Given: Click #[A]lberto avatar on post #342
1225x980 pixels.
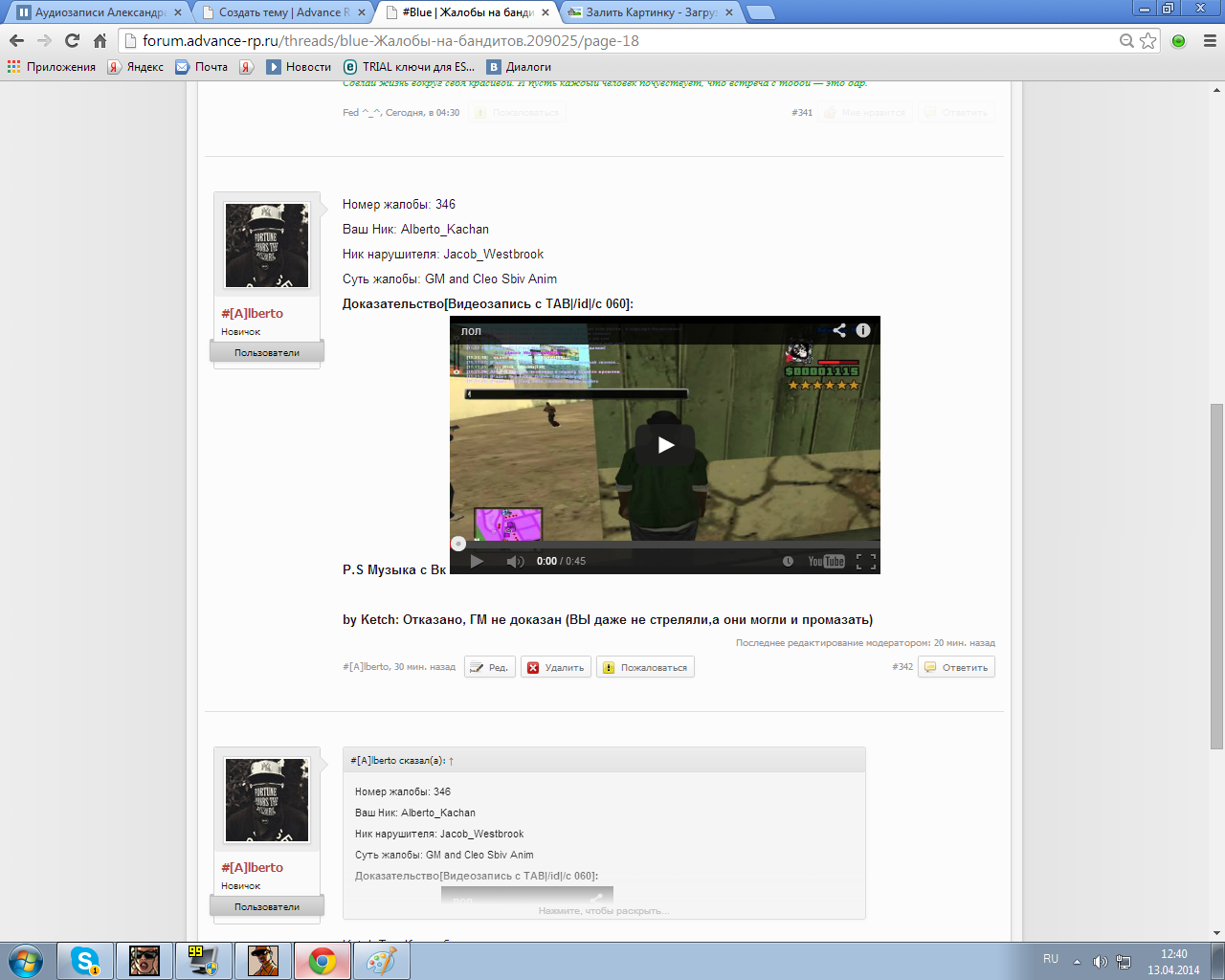Looking at the screenshot, I should pyautogui.click(x=267, y=245).
